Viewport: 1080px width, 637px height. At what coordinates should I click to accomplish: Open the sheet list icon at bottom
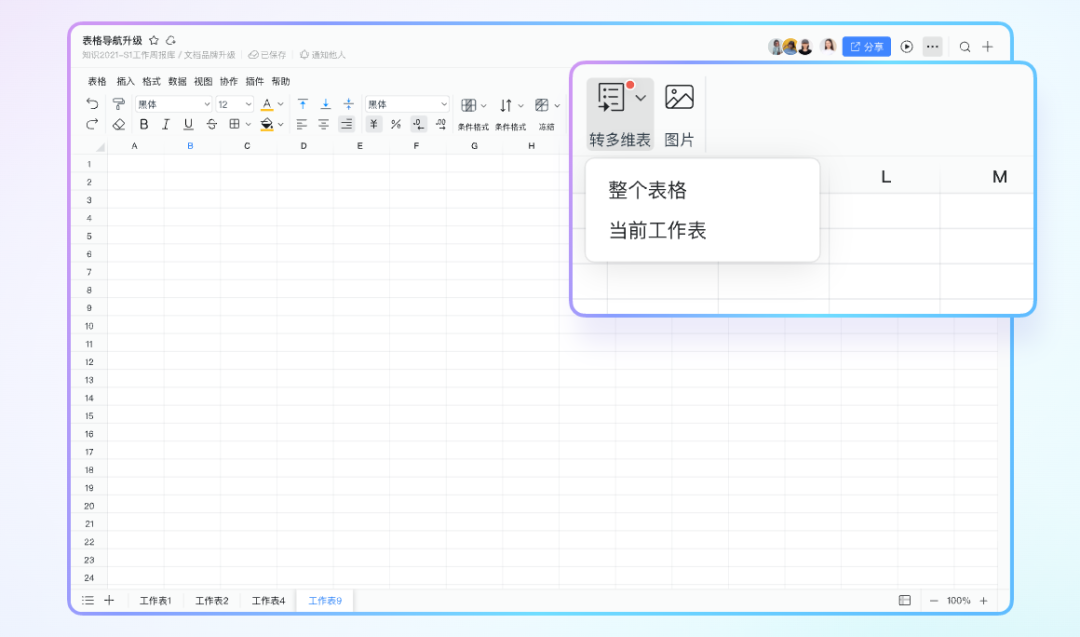(x=88, y=600)
